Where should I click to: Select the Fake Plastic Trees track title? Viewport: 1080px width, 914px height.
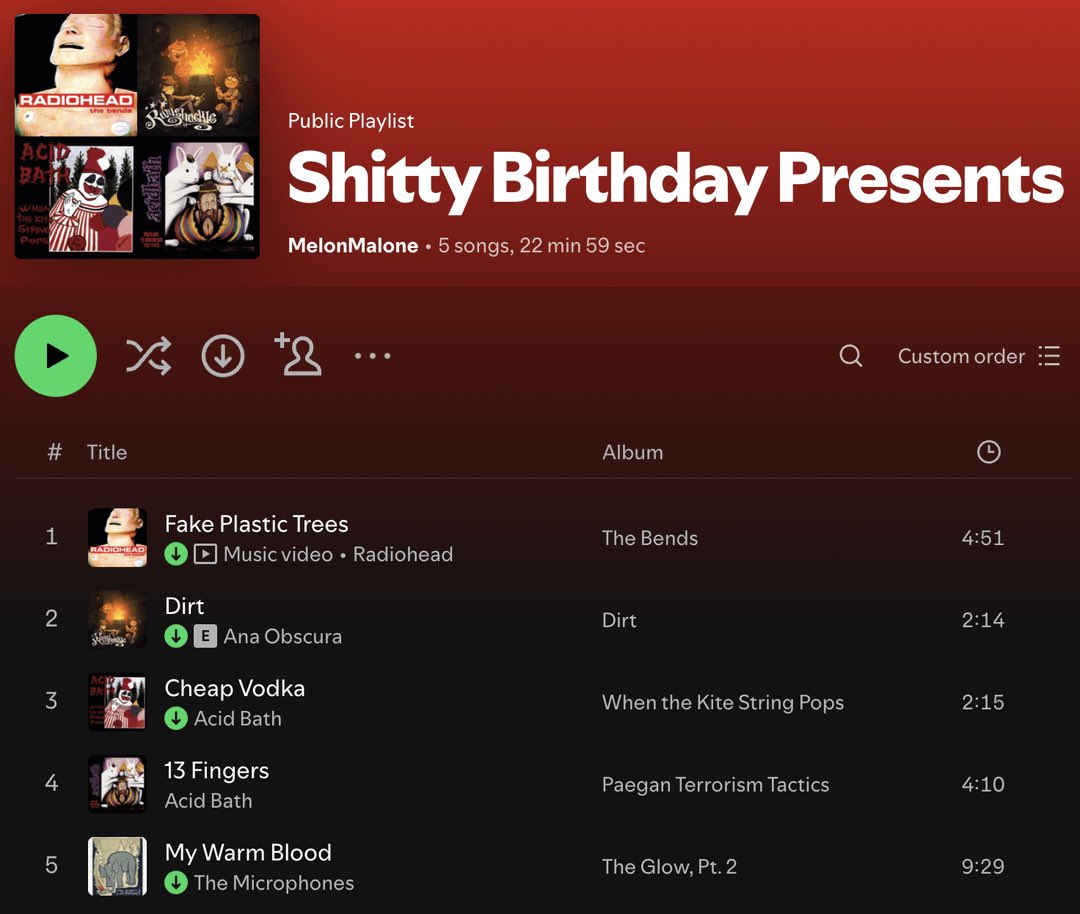point(256,523)
